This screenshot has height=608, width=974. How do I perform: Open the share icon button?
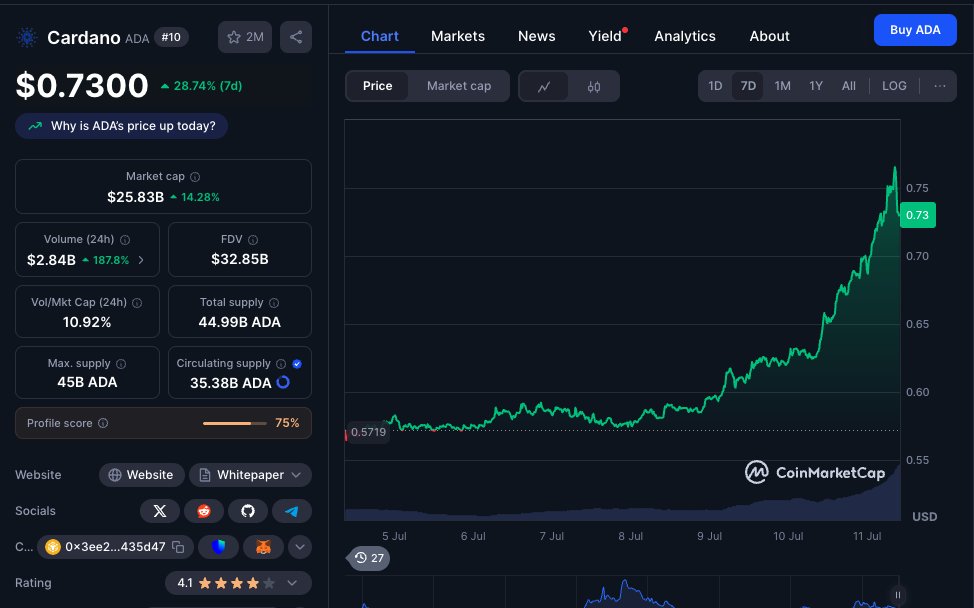pyautogui.click(x=296, y=37)
